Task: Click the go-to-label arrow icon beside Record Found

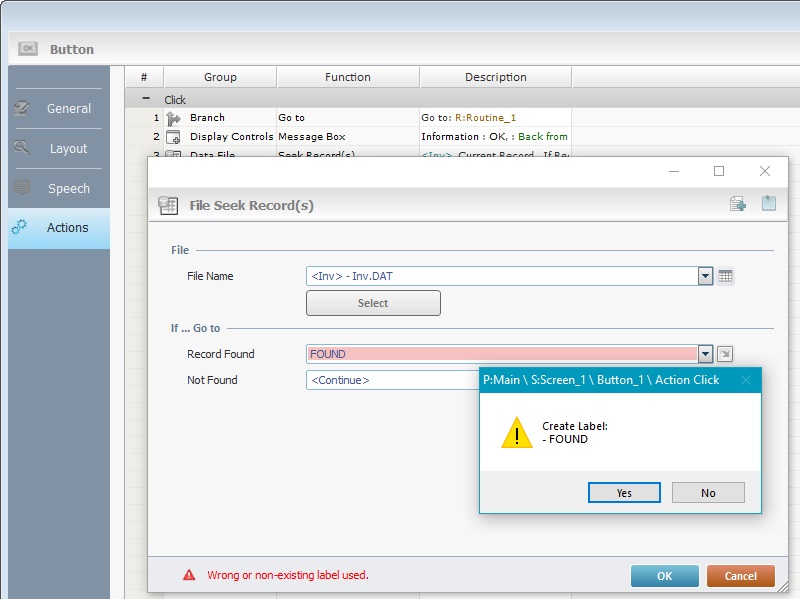Action: [726, 354]
